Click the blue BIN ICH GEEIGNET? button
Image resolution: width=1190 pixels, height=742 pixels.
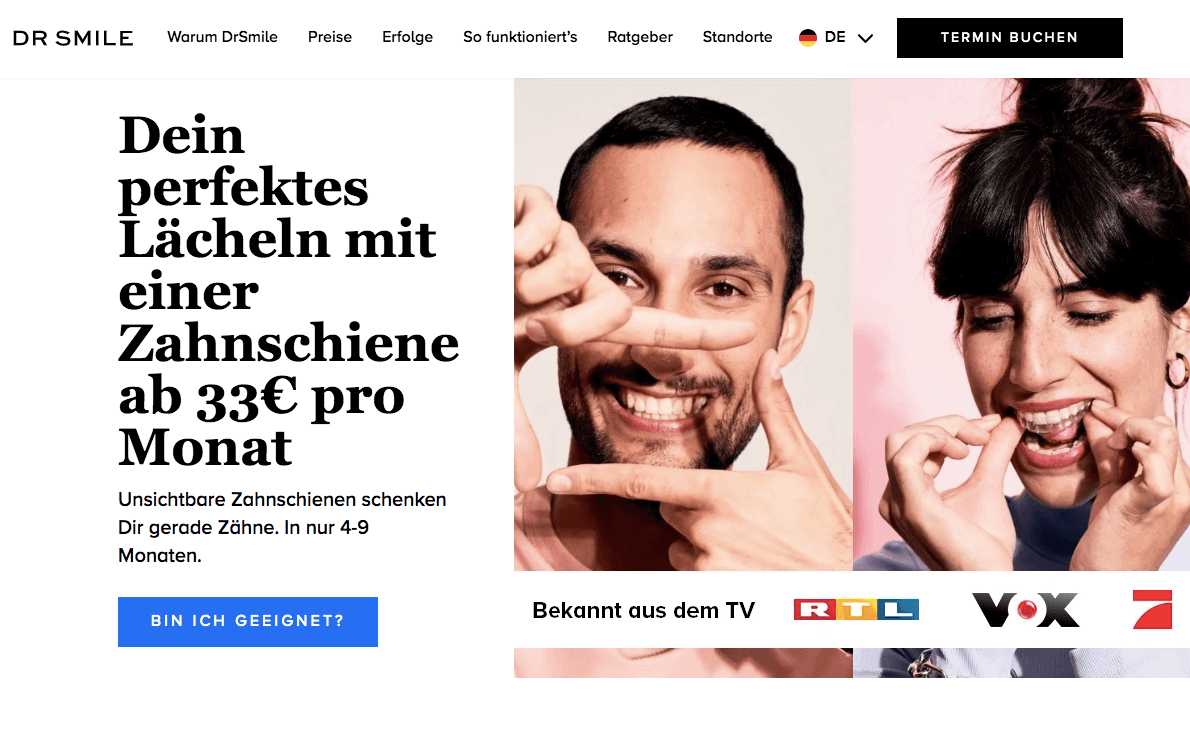(247, 621)
